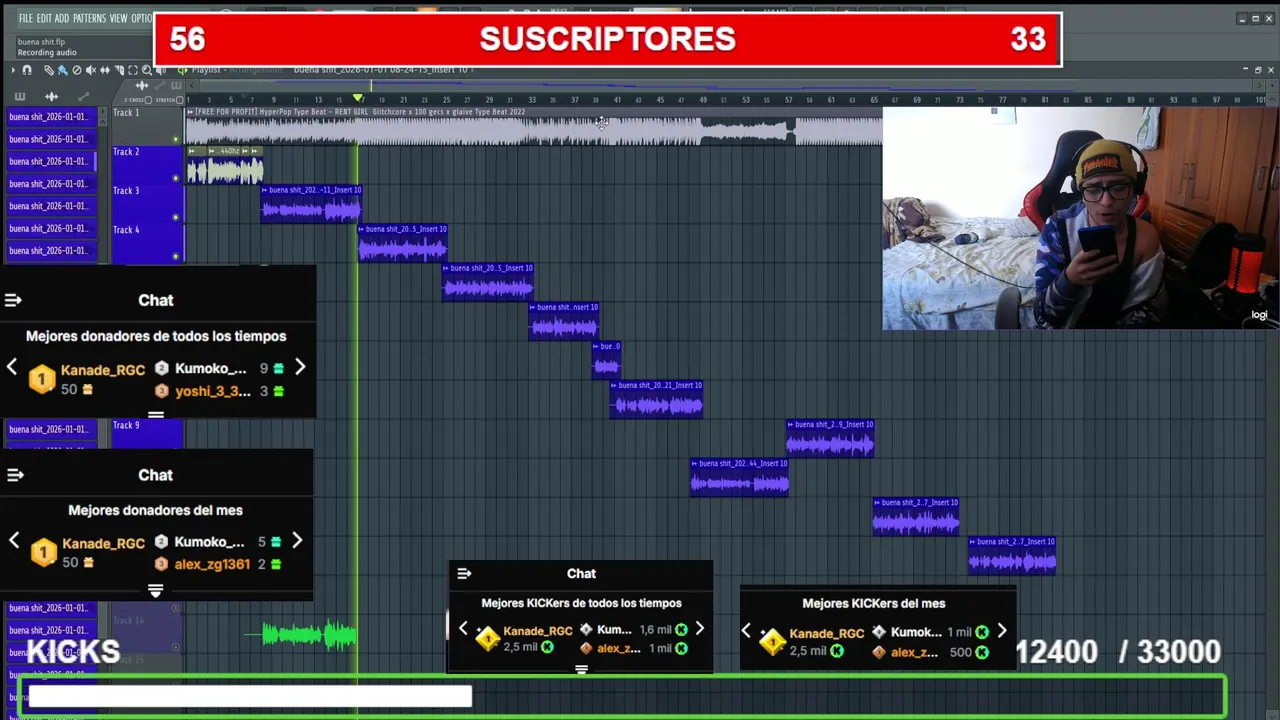The width and height of the screenshot is (1280, 720).
Task: Toggle the STRETCH option
Action: tap(179, 100)
